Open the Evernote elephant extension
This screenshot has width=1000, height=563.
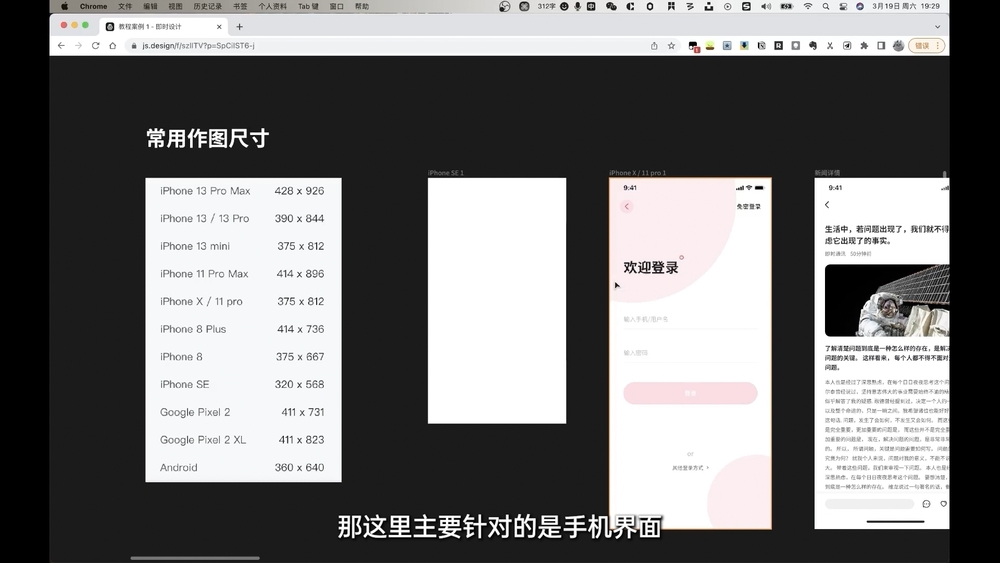tap(812, 46)
